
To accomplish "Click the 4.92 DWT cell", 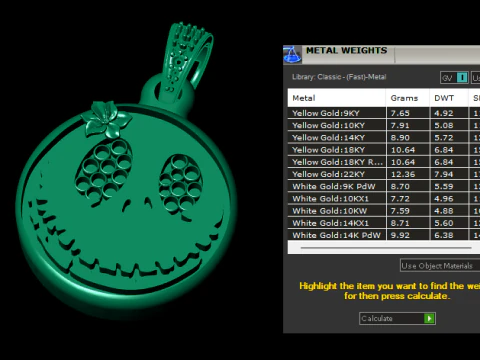I will click(x=449, y=113).
